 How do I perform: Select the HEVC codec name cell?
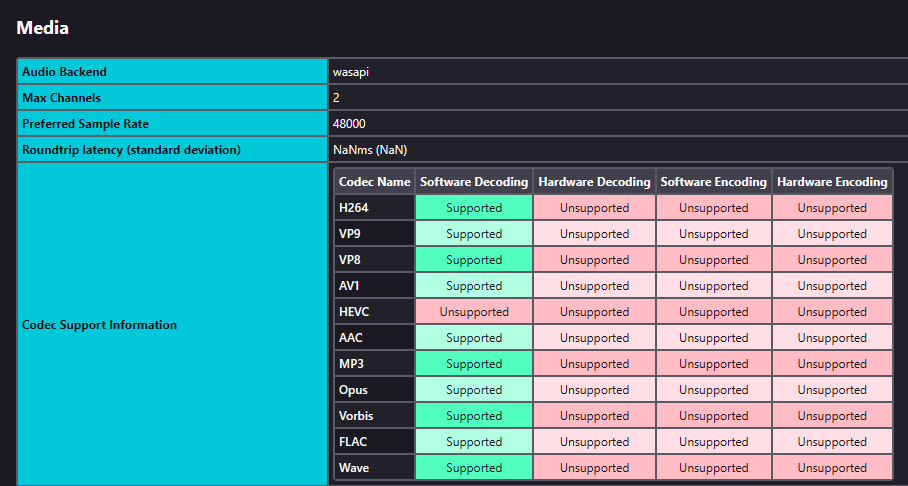click(x=375, y=312)
